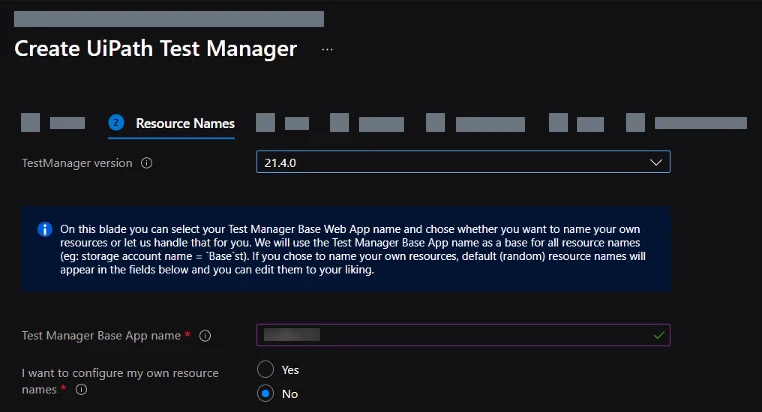The height and width of the screenshot is (412, 762).
Task: Click the blurred breadcrumb bar above the title
Action: coord(169,19)
